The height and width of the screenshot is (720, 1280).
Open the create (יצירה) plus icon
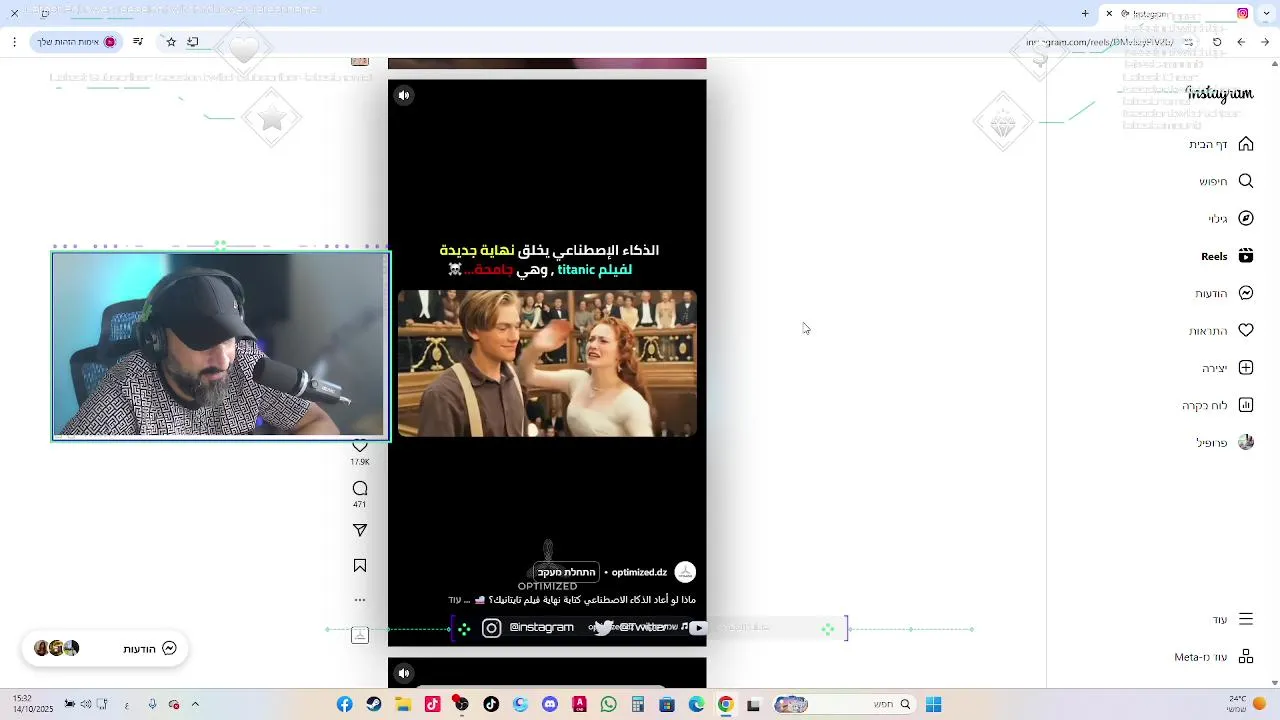(x=1246, y=368)
